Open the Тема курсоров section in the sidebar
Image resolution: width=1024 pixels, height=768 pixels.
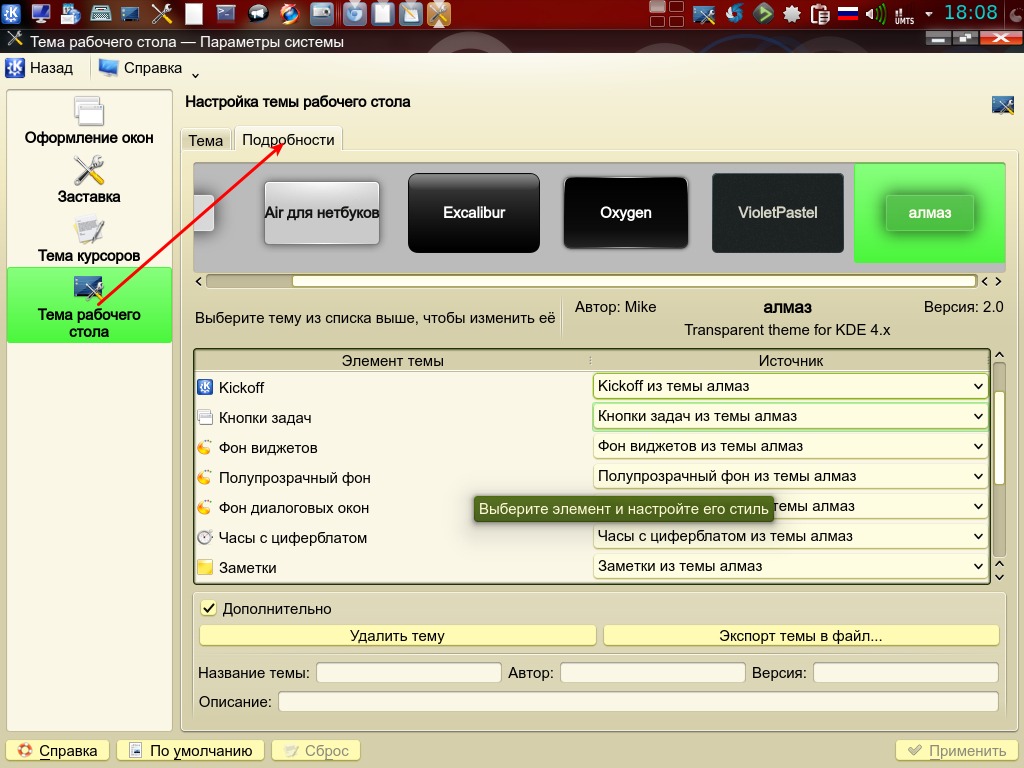[x=89, y=238]
